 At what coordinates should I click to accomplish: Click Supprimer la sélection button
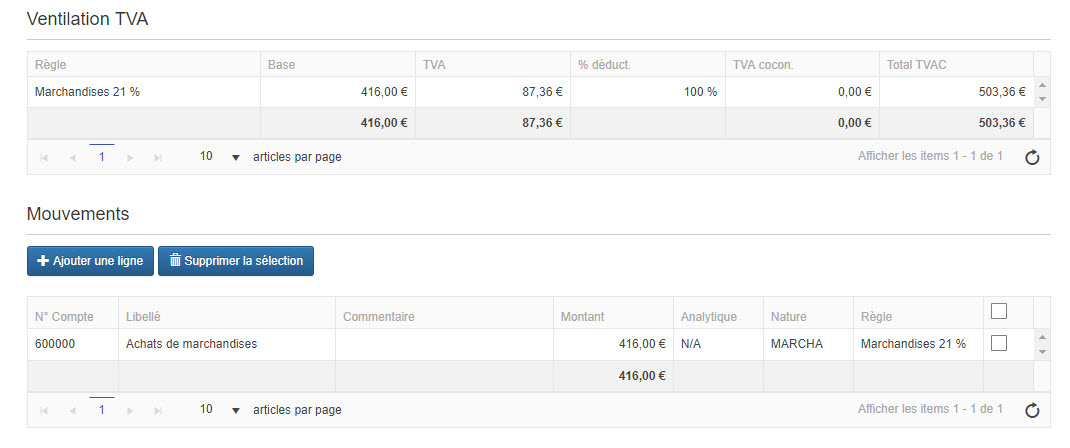tap(236, 261)
